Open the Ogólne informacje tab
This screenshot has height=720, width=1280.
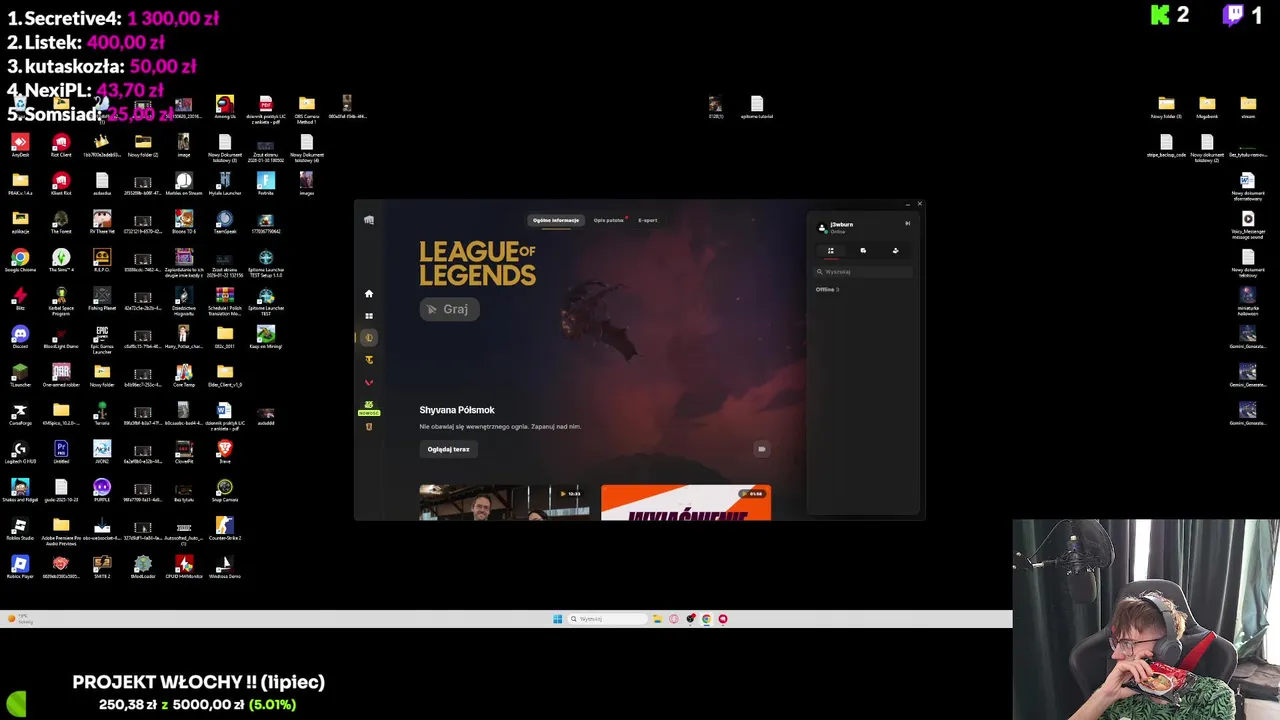556,220
